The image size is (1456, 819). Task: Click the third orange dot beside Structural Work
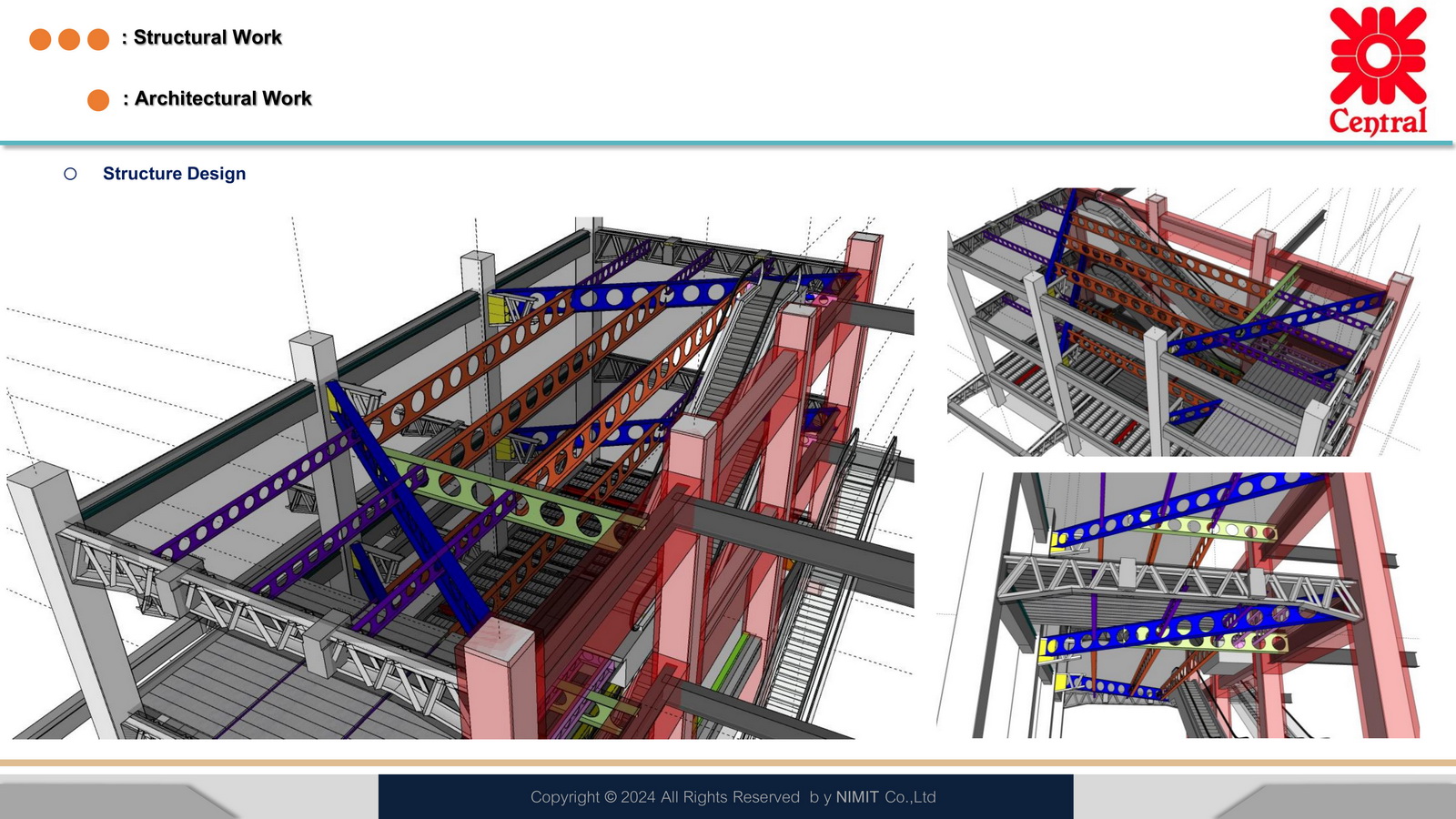coord(98,39)
